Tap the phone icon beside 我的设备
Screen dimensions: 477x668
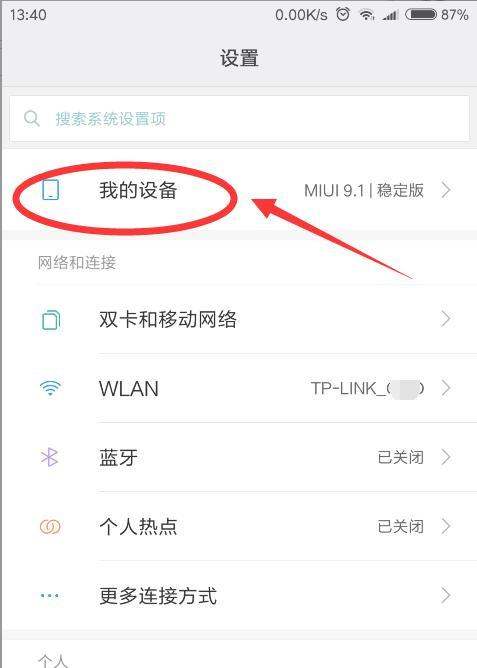50,190
